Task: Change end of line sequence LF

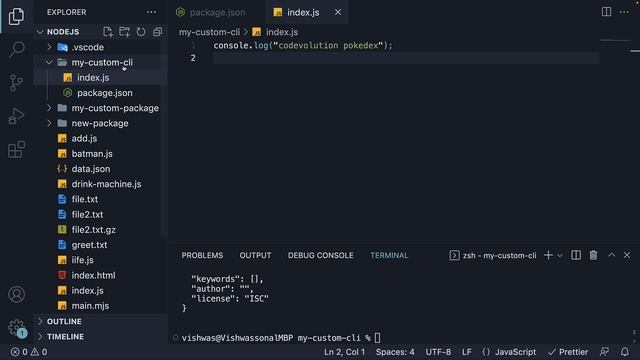Action: click(467, 352)
